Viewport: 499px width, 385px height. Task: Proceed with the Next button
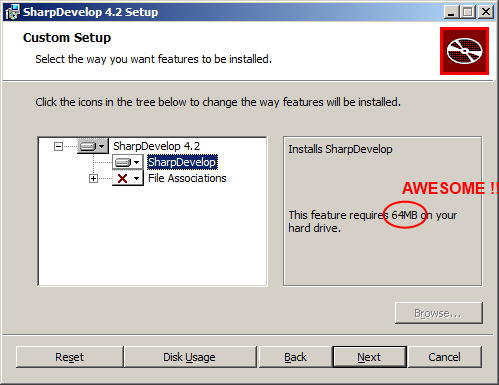tap(369, 357)
